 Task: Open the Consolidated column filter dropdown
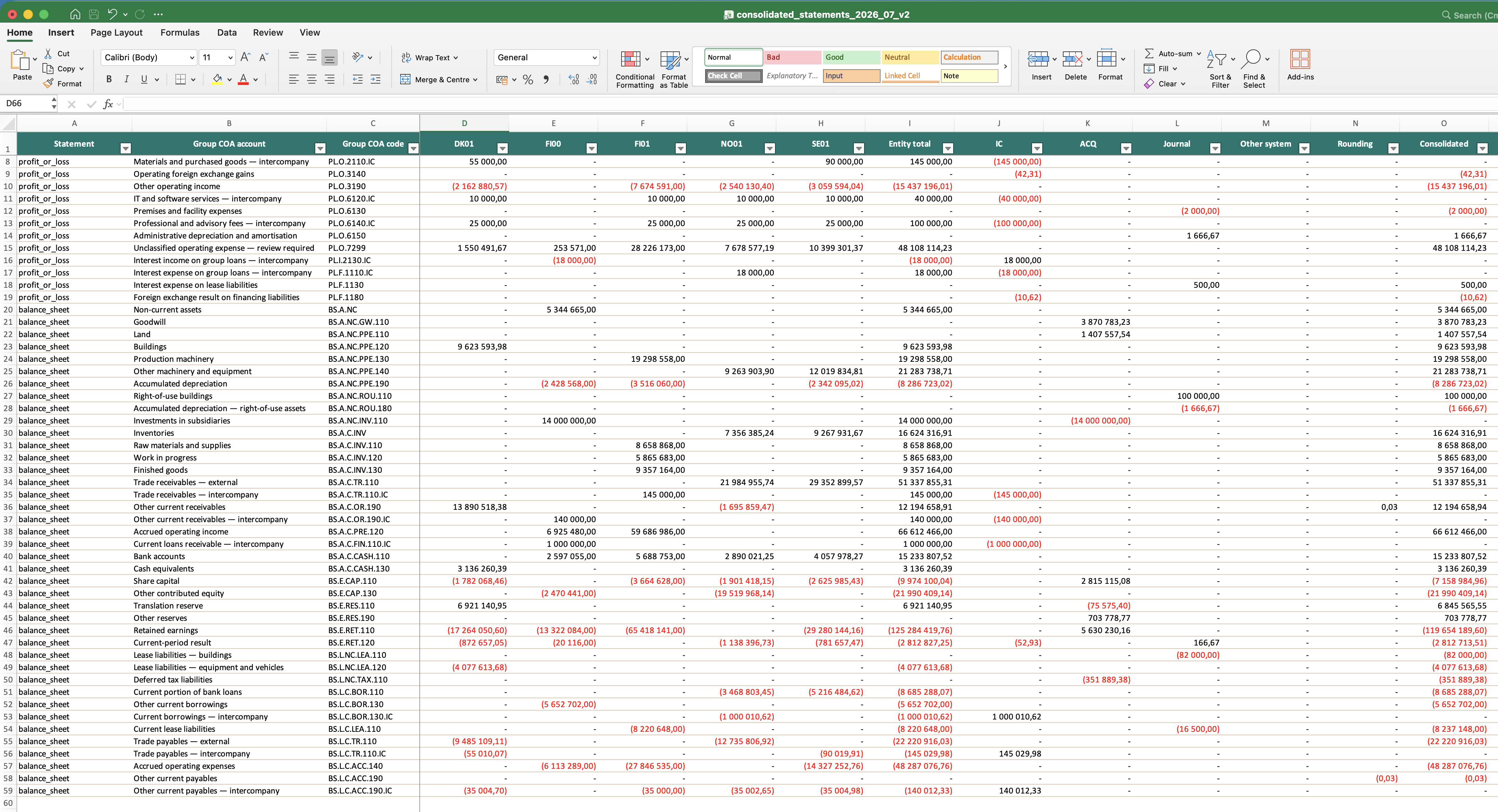click(x=1482, y=148)
